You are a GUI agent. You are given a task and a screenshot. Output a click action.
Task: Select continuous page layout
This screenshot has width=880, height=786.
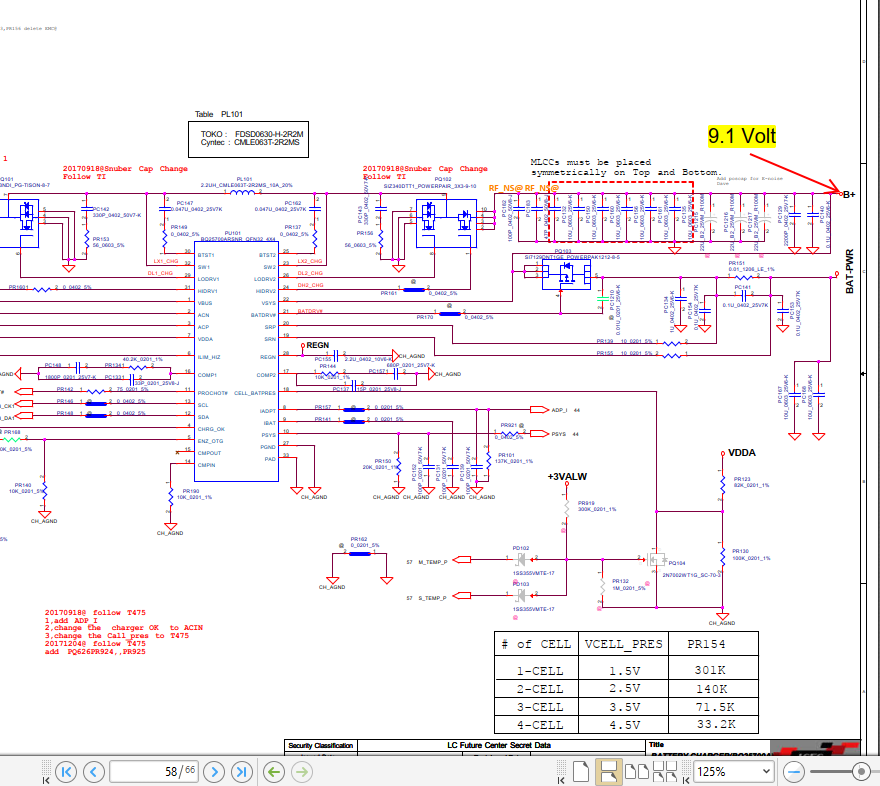(608, 772)
